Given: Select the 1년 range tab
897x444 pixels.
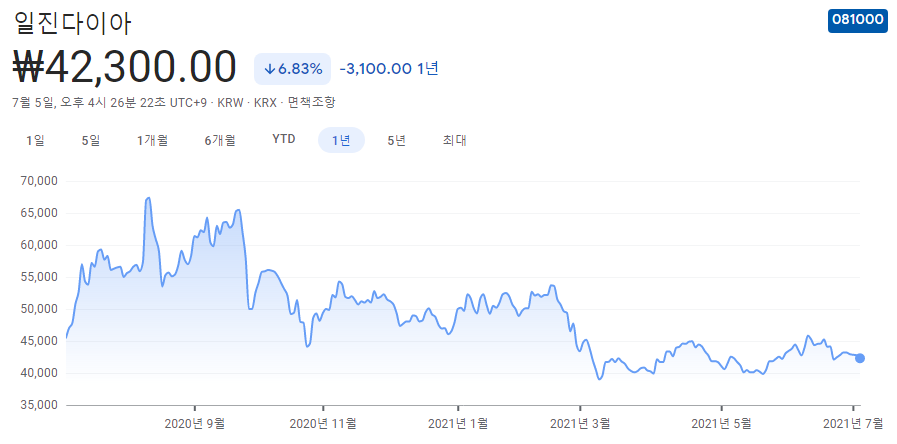Looking at the screenshot, I should 341,140.
